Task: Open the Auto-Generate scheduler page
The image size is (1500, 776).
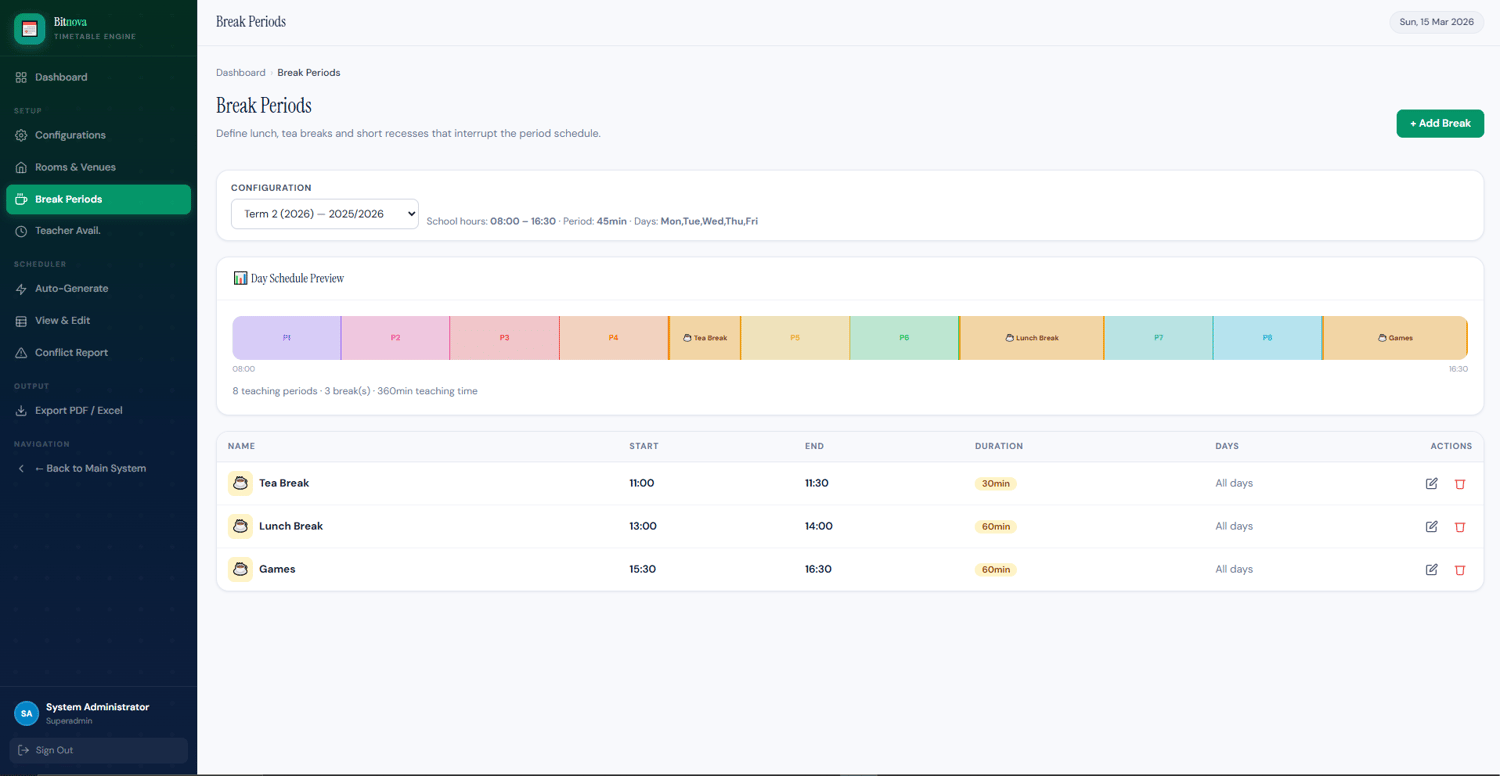Action: [x=71, y=288]
